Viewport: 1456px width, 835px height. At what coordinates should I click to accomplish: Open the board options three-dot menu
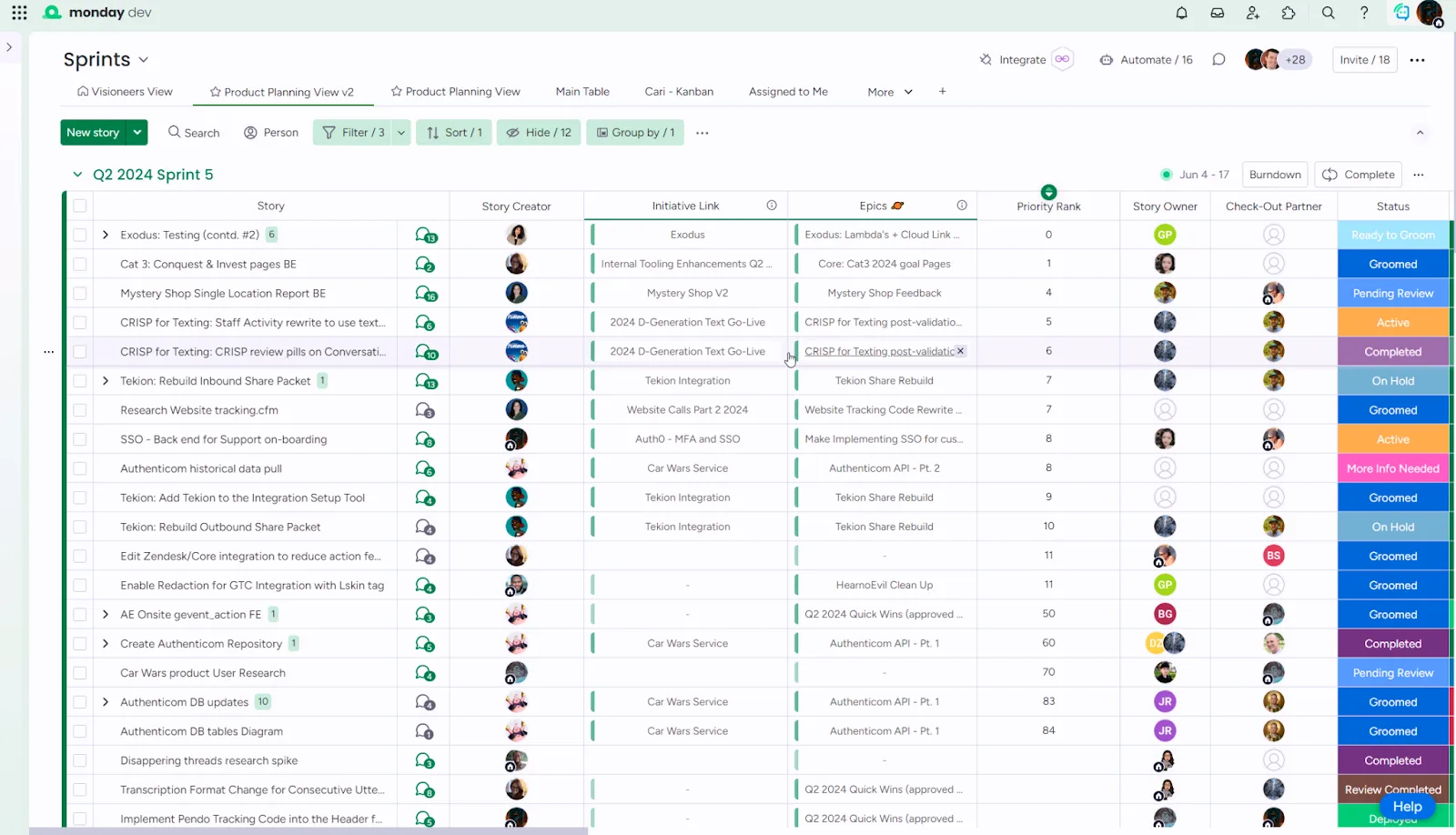pyautogui.click(x=1417, y=60)
